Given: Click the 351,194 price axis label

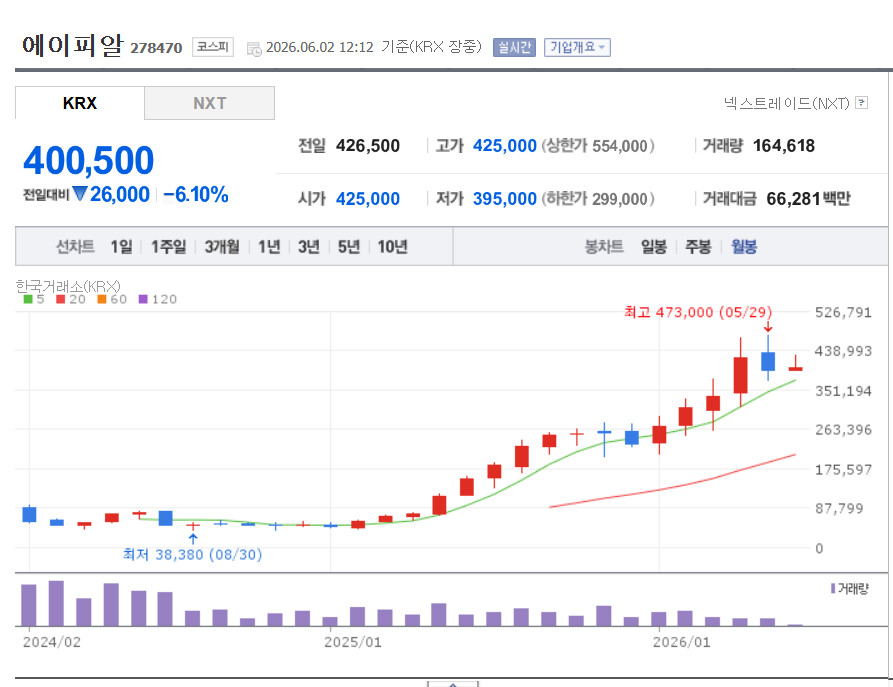Looking at the screenshot, I should 843,391.
